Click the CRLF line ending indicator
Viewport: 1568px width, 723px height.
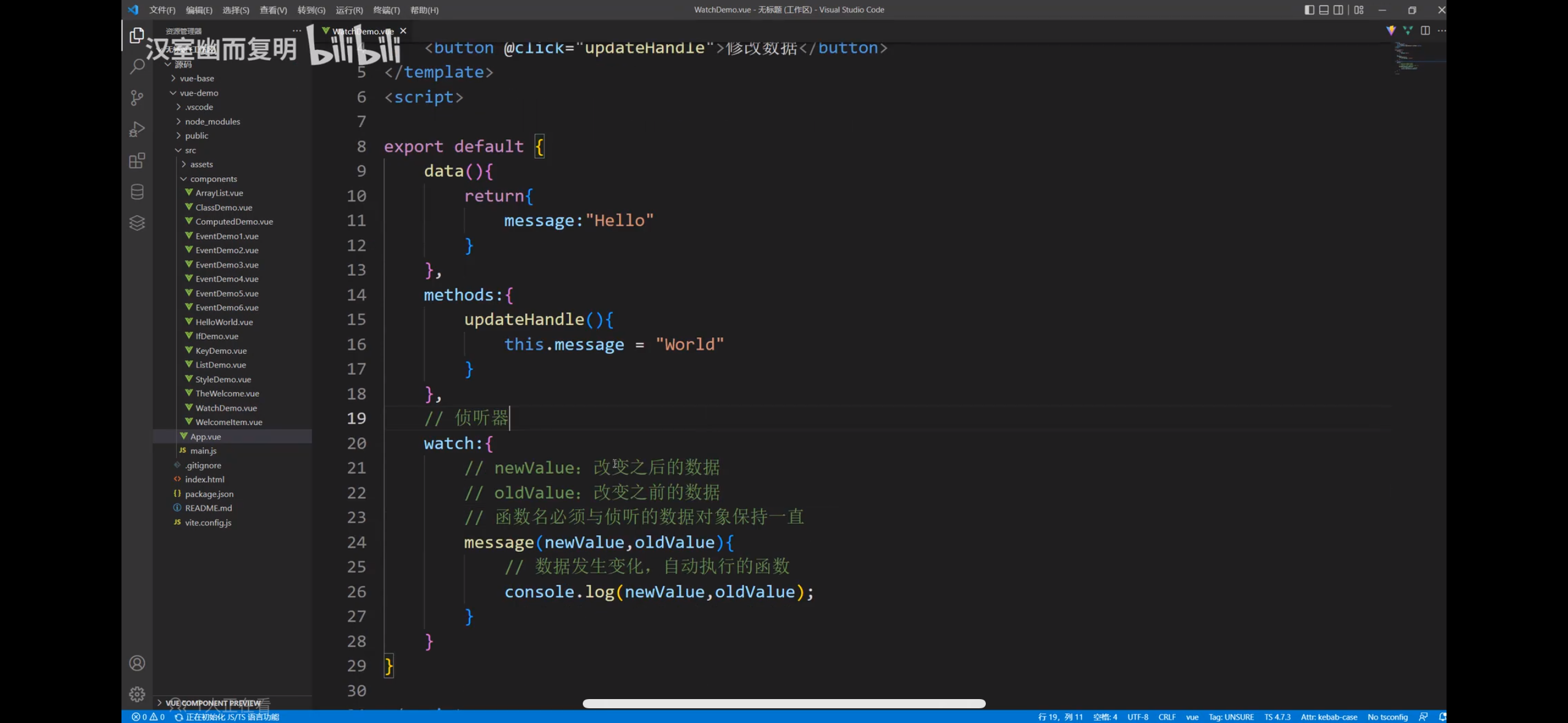(x=1166, y=717)
